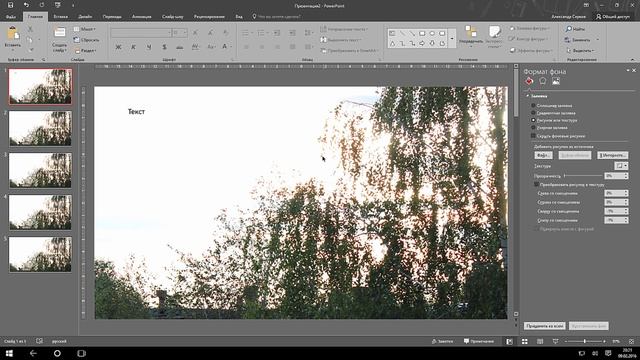Viewport: 640px width, 360px height.
Task: Click the Share (Общий доступ) person icon
Action: click(598, 17)
